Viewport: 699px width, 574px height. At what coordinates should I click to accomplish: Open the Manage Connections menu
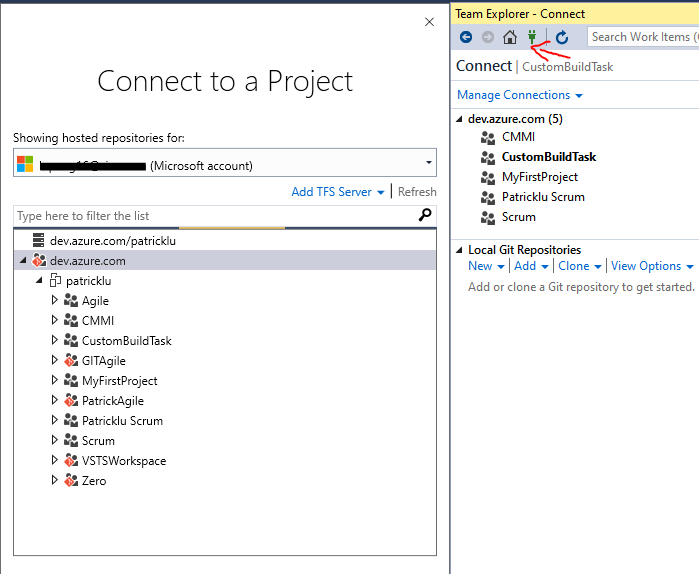[520, 95]
